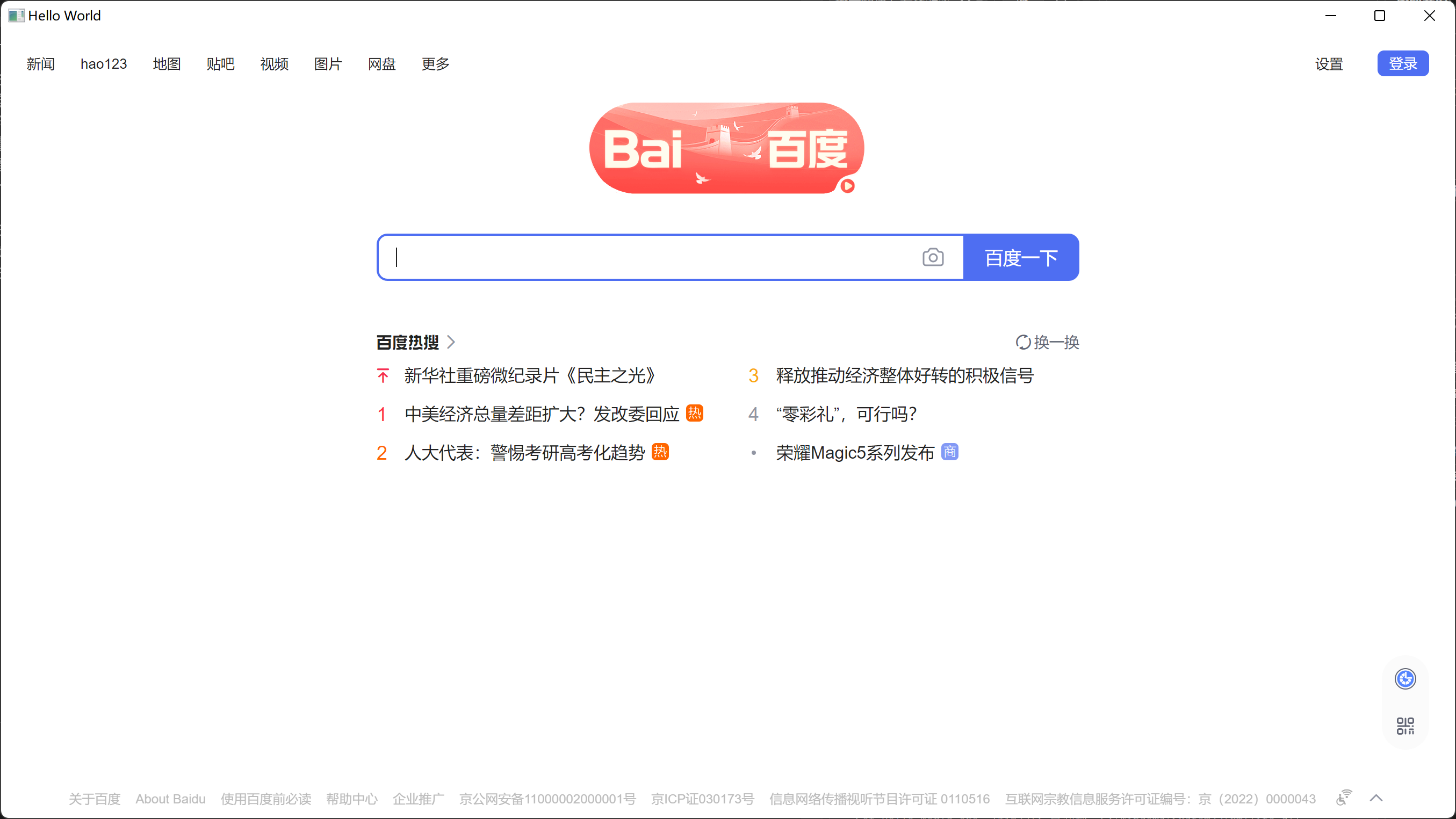Image resolution: width=1456 pixels, height=819 pixels.
Task: Open the 设置 menu
Action: pyautogui.click(x=1328, y=64)
